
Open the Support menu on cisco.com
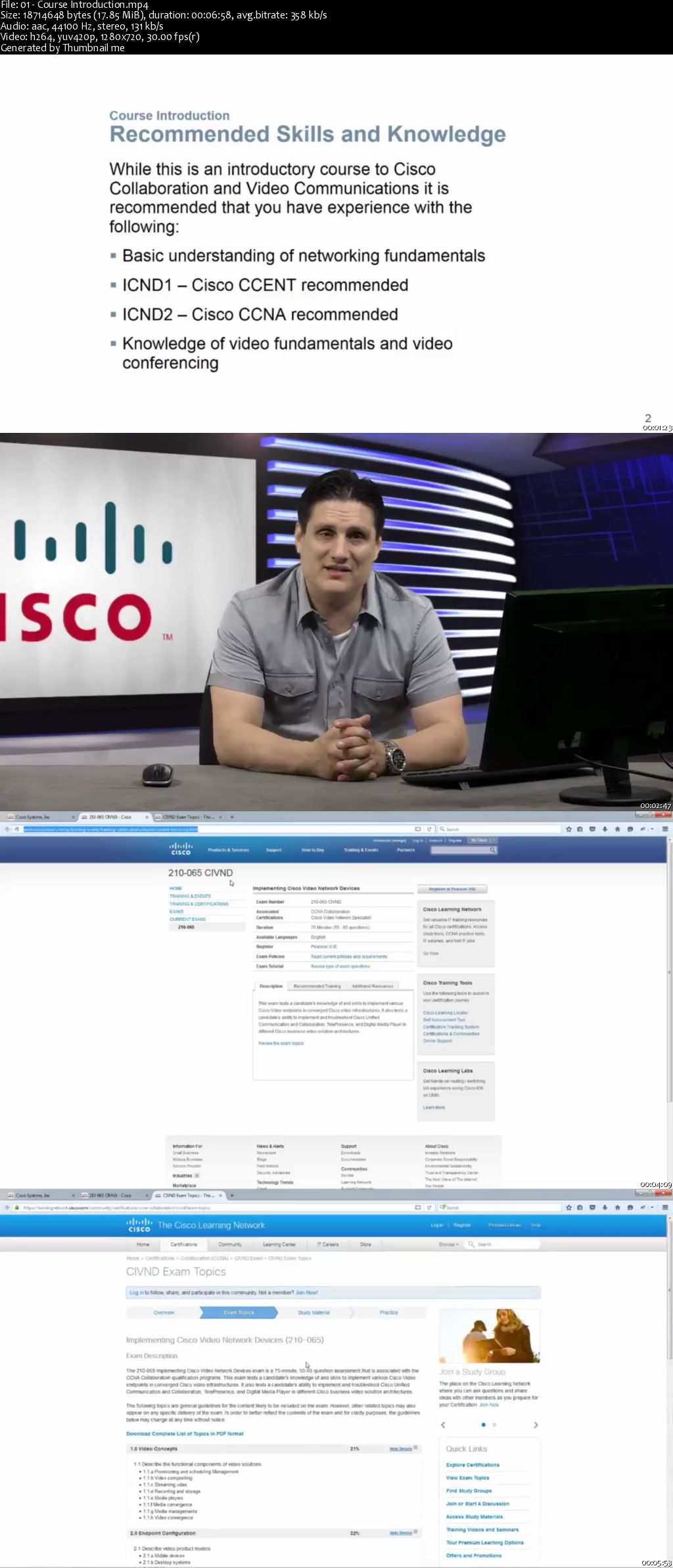273,850
